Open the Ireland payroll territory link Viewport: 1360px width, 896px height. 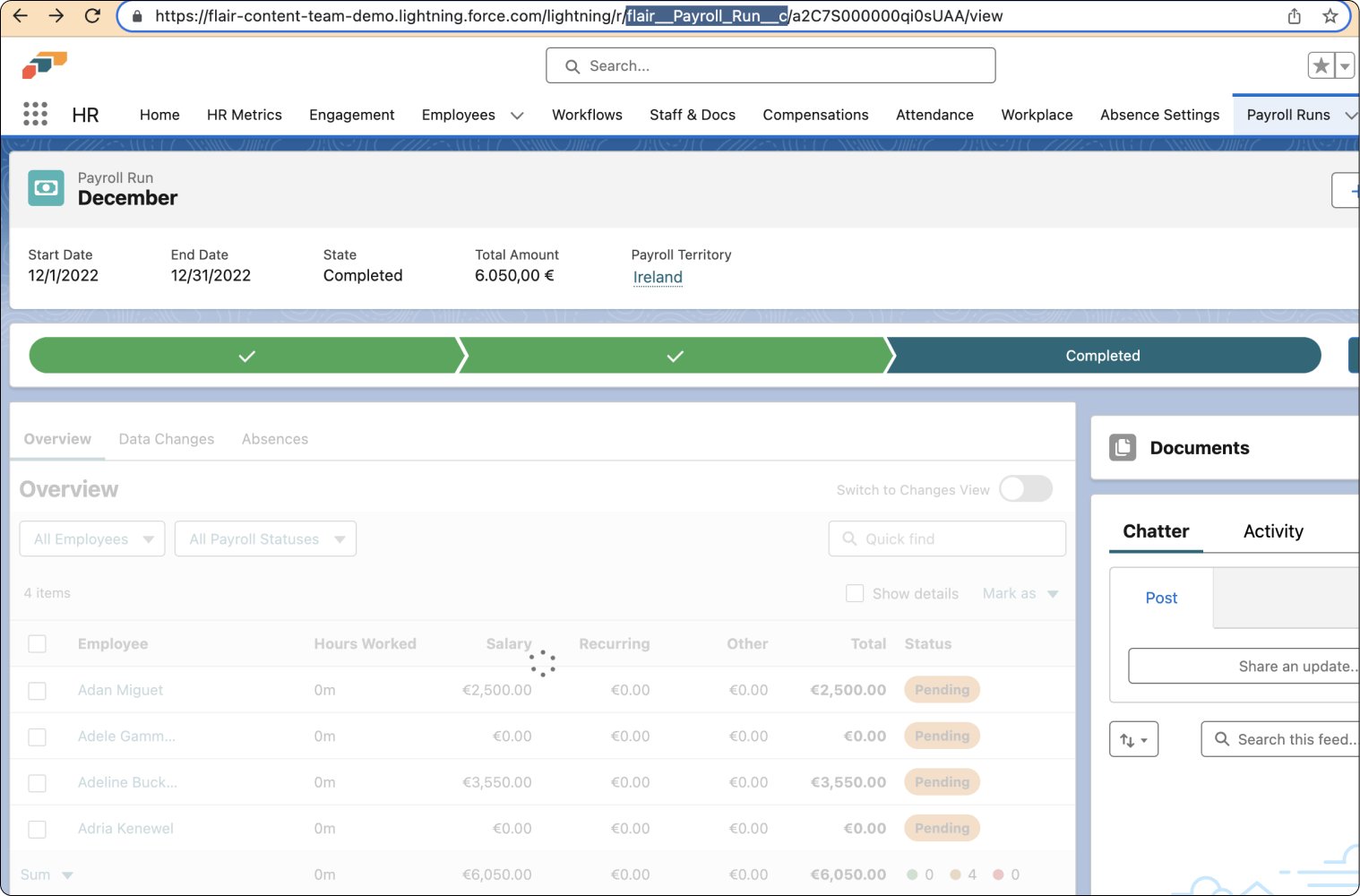[x=657, y=277]
